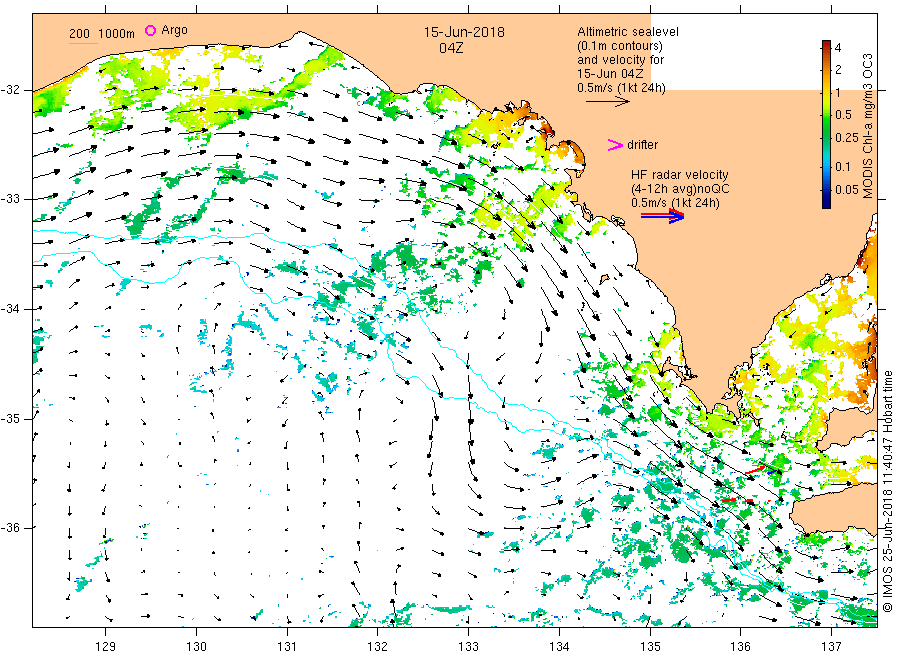Screen dimensions: 900x660
Task: Click the '200 1000m' depth legend text
Action: [x=102, y=34]
